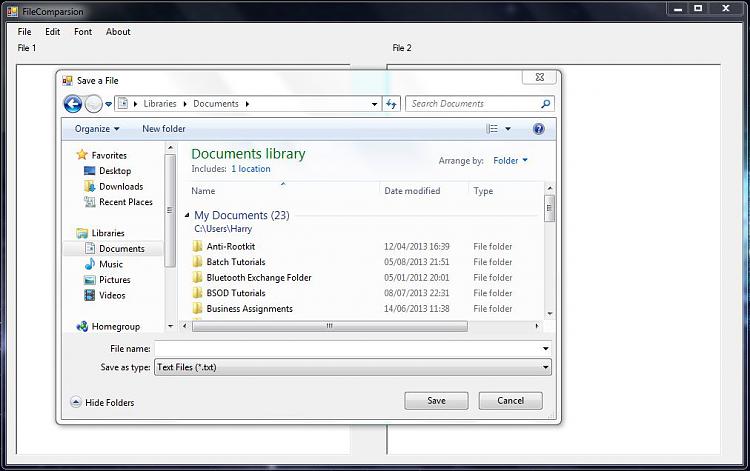Click the file list vertical scrollbar thumb
This screenshot has height=471, width=750.
point(550,208)
